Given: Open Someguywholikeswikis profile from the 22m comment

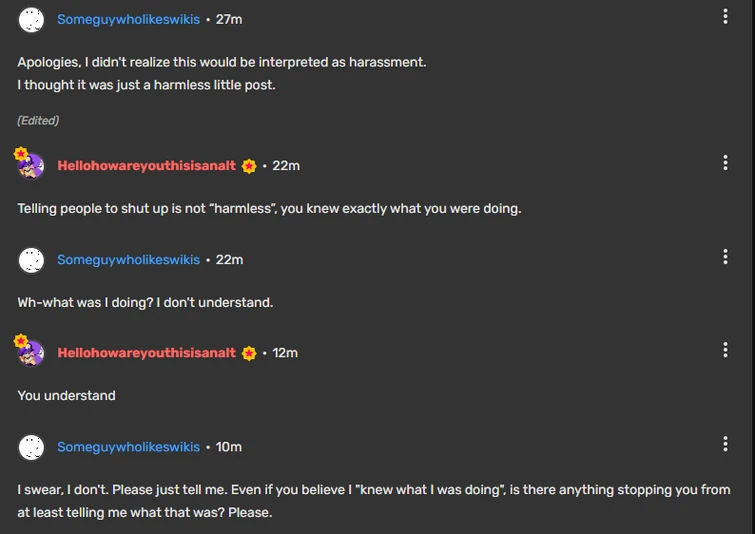Looking at the screenshot, I should click(x=128, y=260).
